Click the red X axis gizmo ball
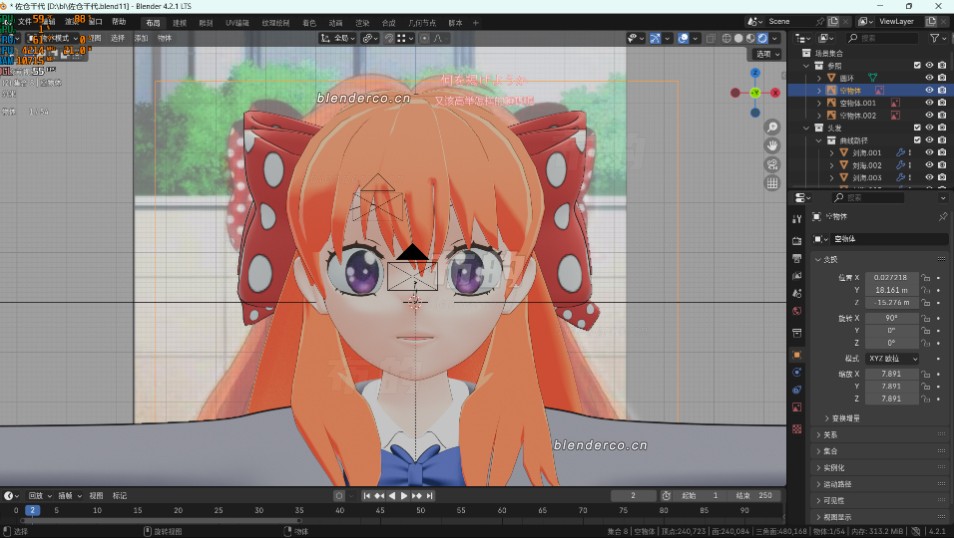 tap(775, 93)
